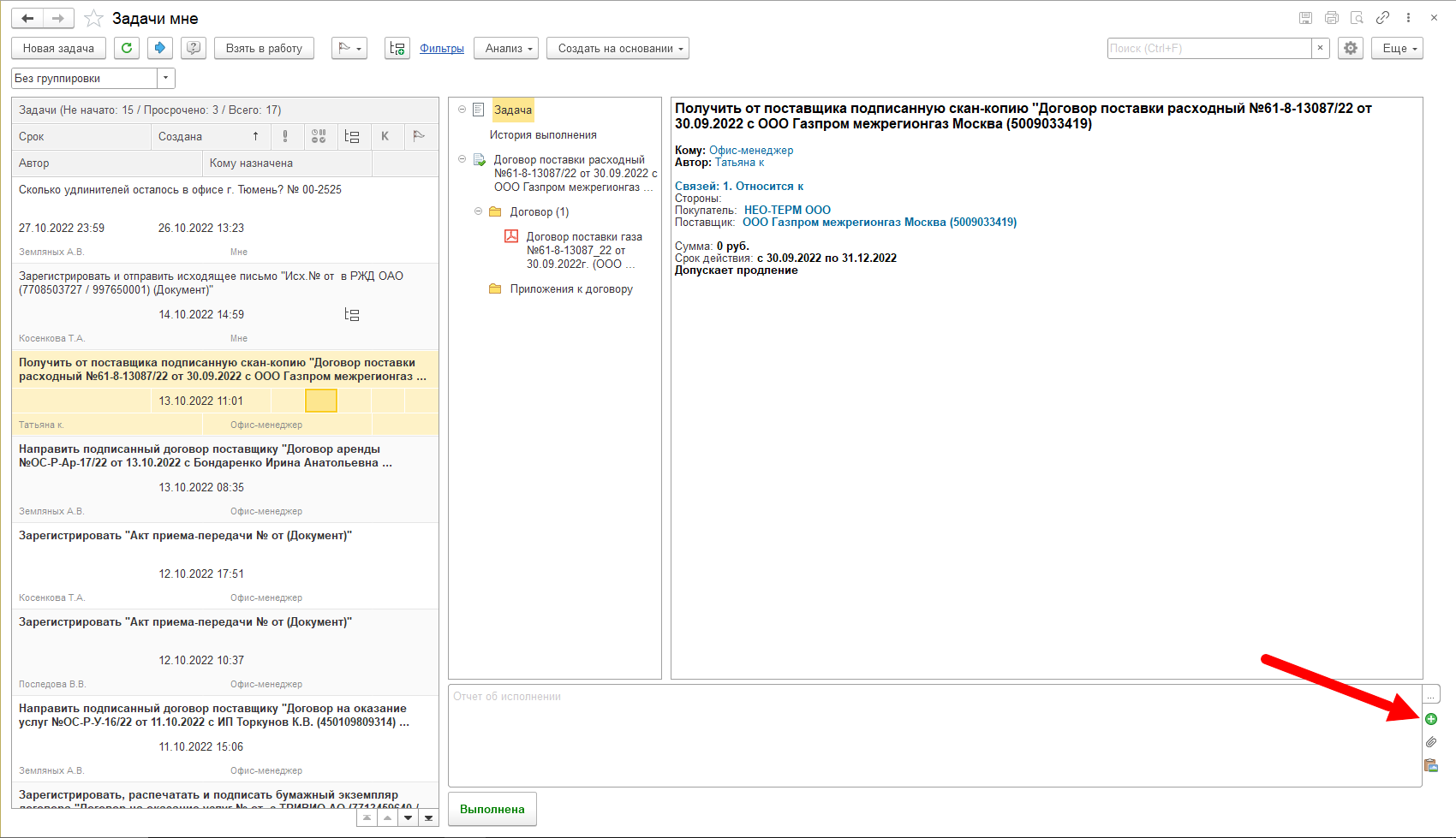The image size is (1456, 838).
Task: Open the Анализ dropdown menu
Action: tap(506, 48)
